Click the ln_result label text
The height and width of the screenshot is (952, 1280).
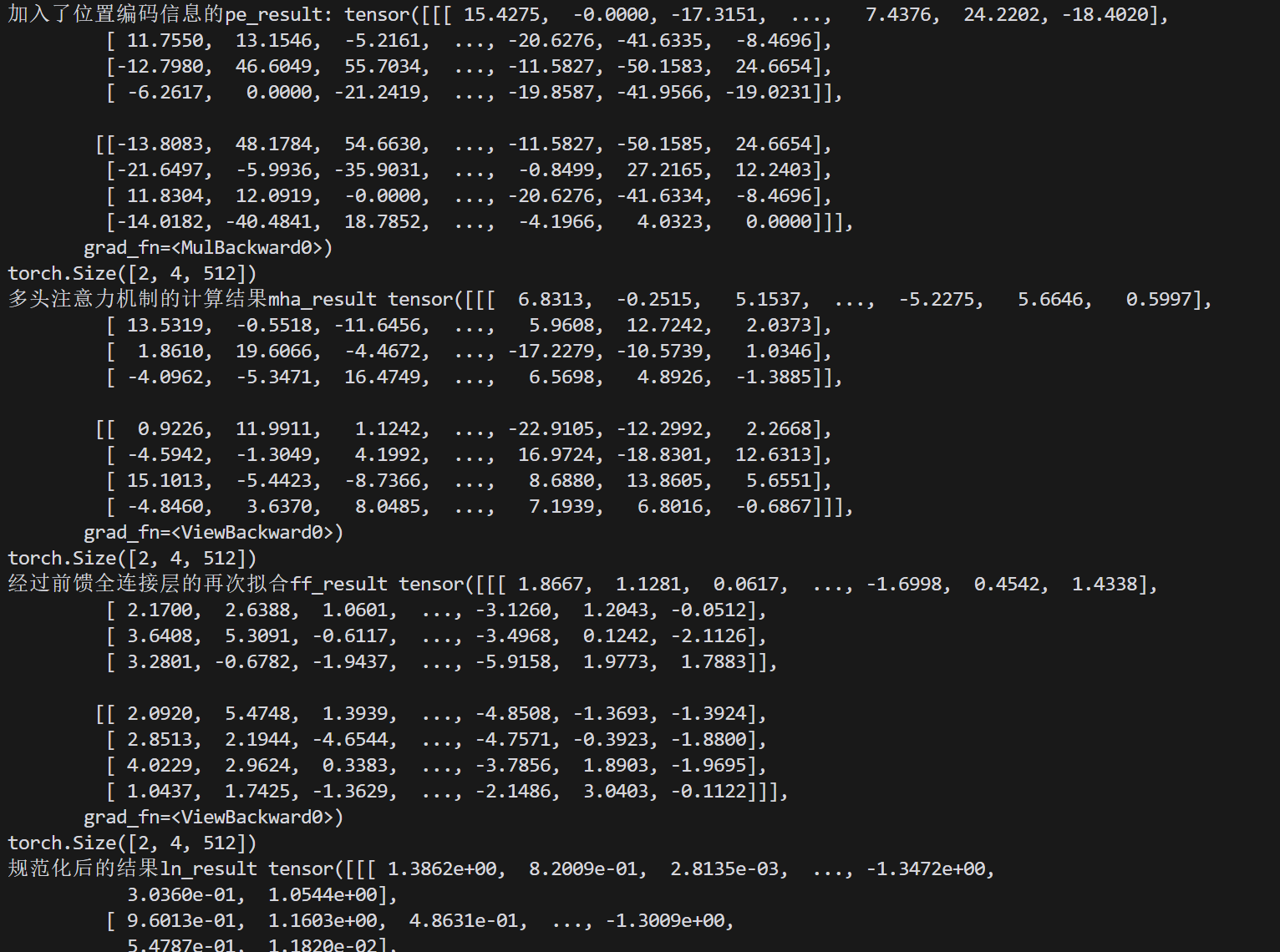pos(209,868)
